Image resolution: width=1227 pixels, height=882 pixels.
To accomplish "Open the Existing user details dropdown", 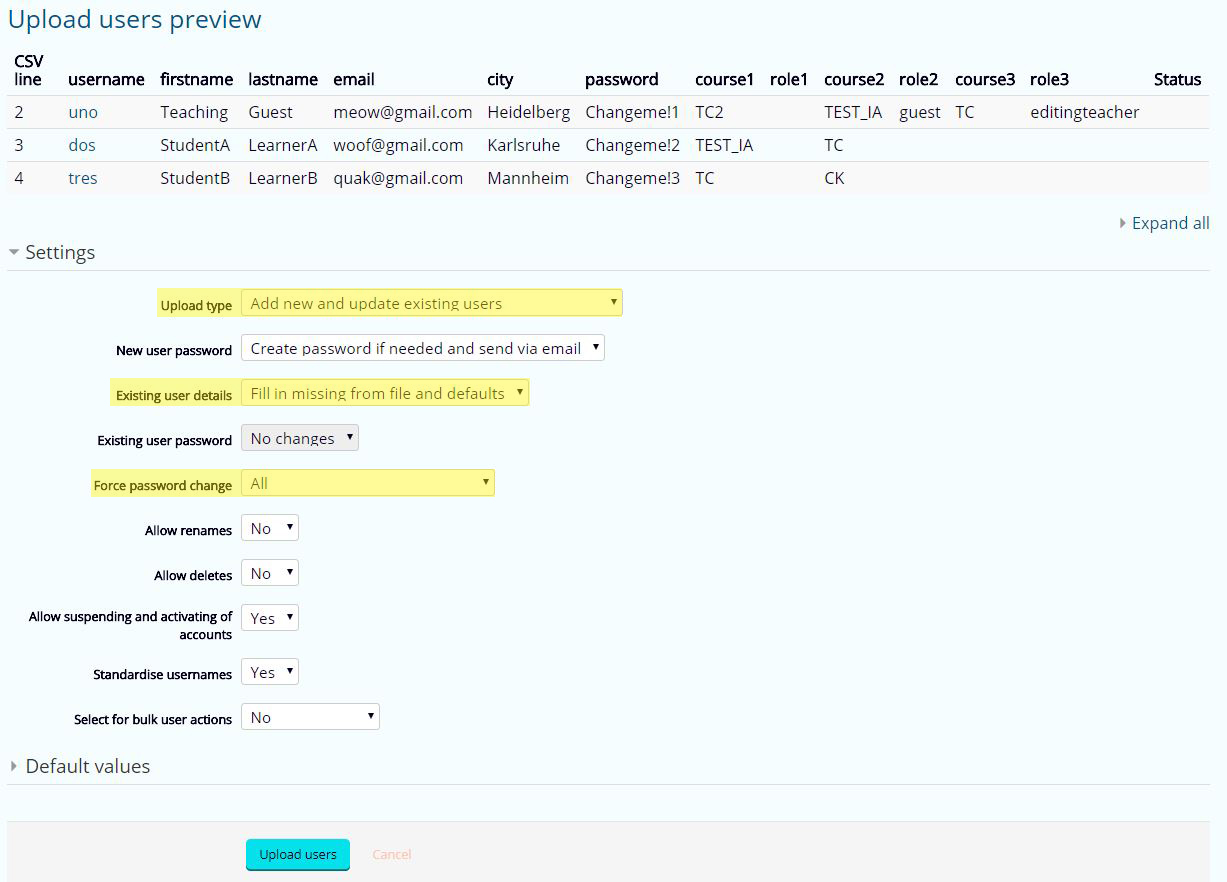I will [385, 393].
